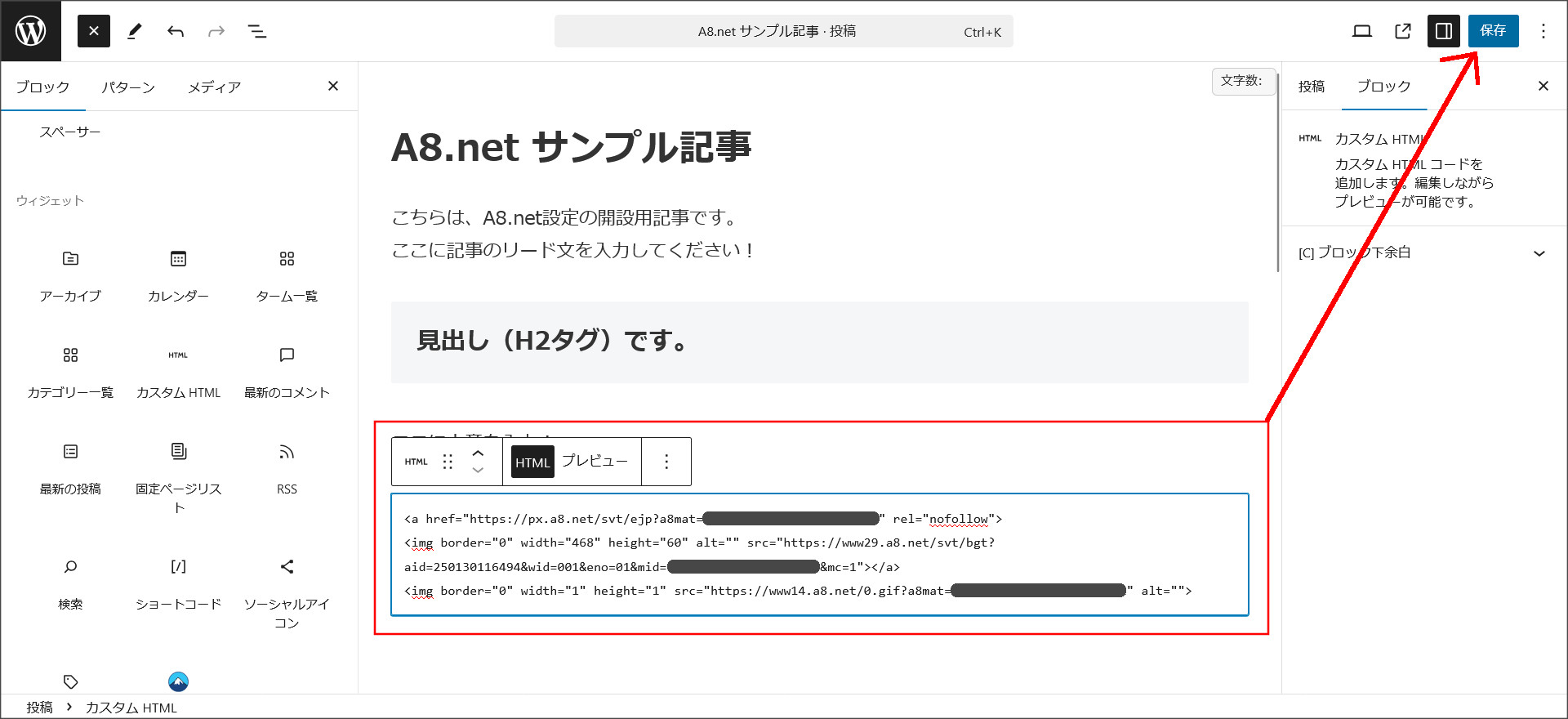Click the post title A8.net サンプル記事
Viewport: 1568px width, 719px height.
571,147
